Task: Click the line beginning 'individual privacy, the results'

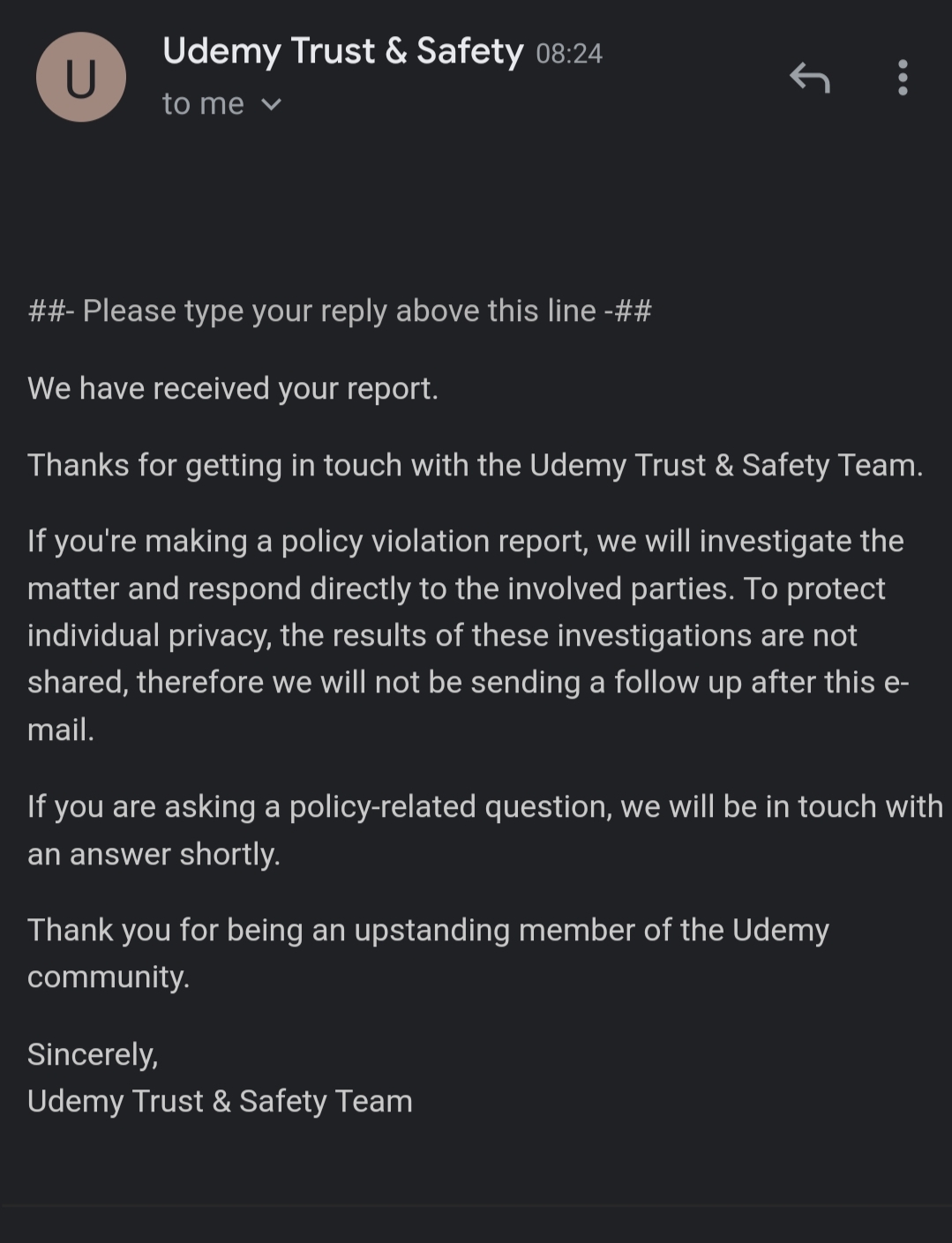Action: [x=442, y=635]
